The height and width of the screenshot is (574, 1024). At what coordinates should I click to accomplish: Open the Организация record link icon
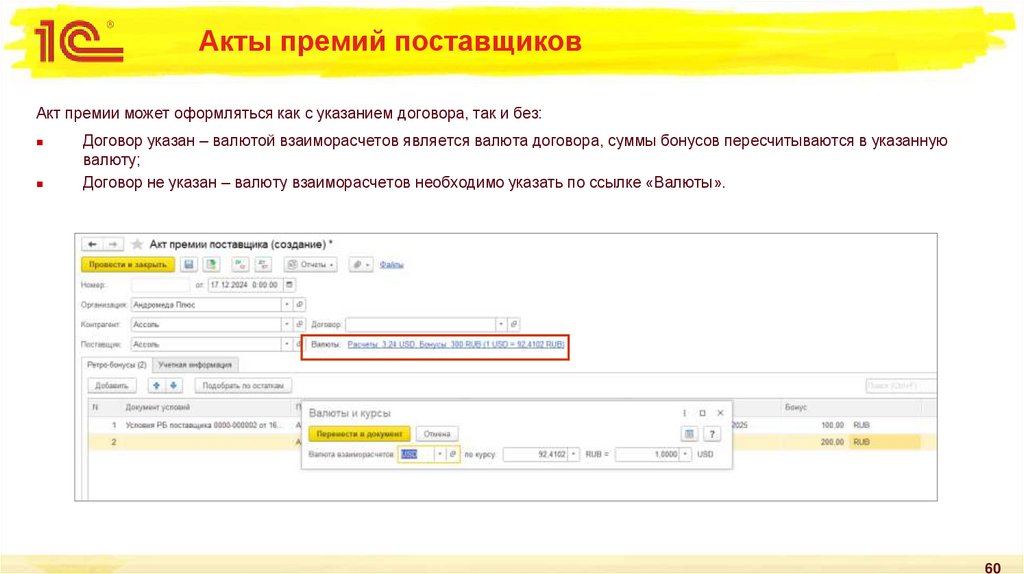click(x=300, y=304)
